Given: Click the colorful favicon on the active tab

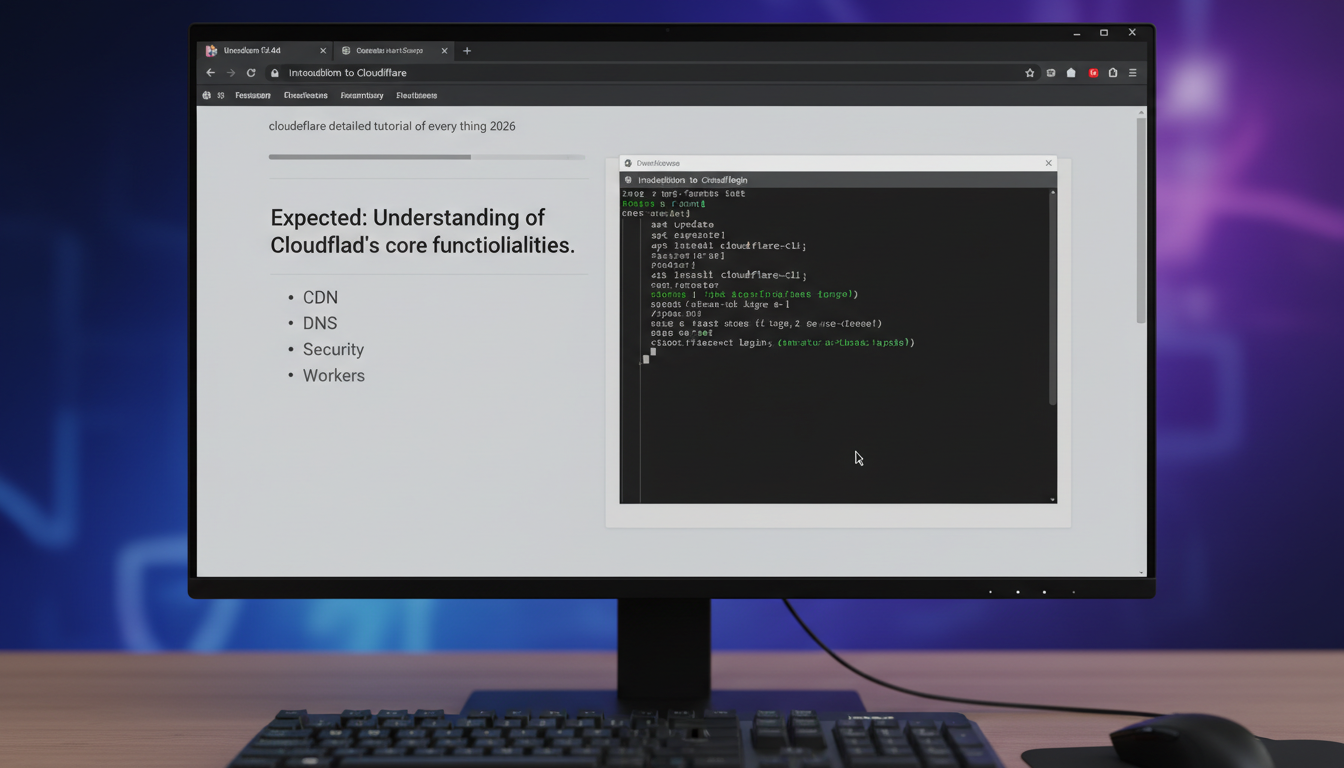Looking at the screenshot, I should tap(211, 51).
